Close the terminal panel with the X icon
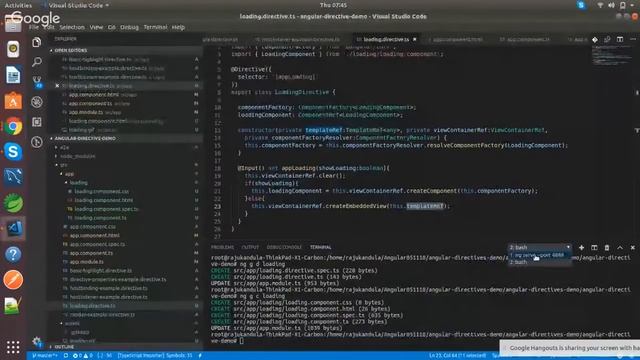The image size is (640, 360). pos(632,247)
